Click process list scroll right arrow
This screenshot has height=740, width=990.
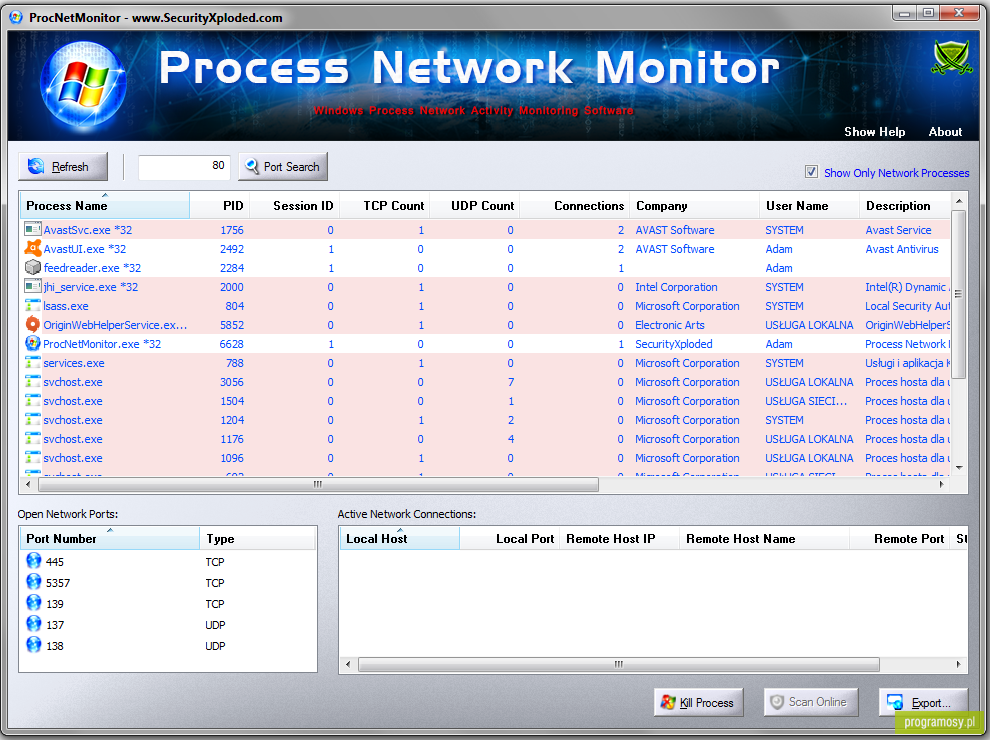941,484
